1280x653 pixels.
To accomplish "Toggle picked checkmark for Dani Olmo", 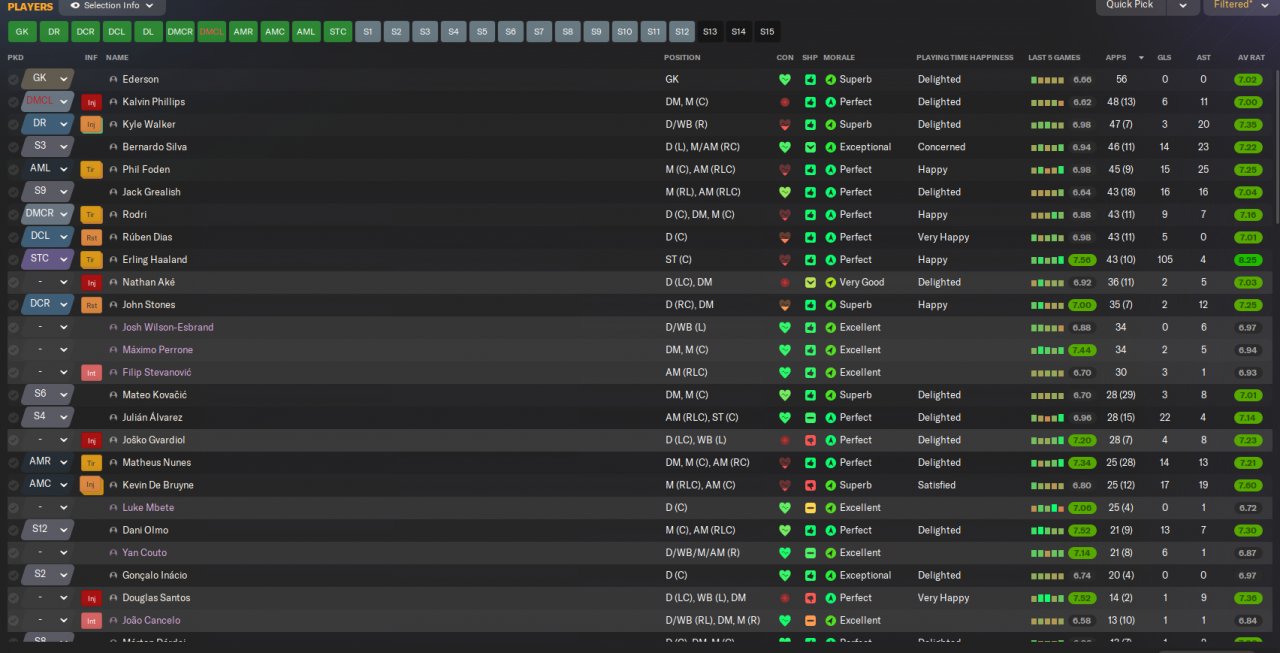I will pyautogui.click(x=13, y=530).
